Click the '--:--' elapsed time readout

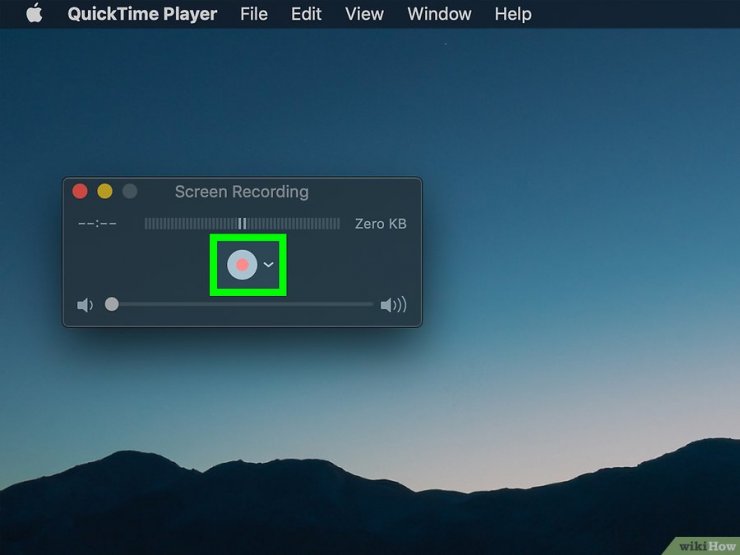(97, 224)
